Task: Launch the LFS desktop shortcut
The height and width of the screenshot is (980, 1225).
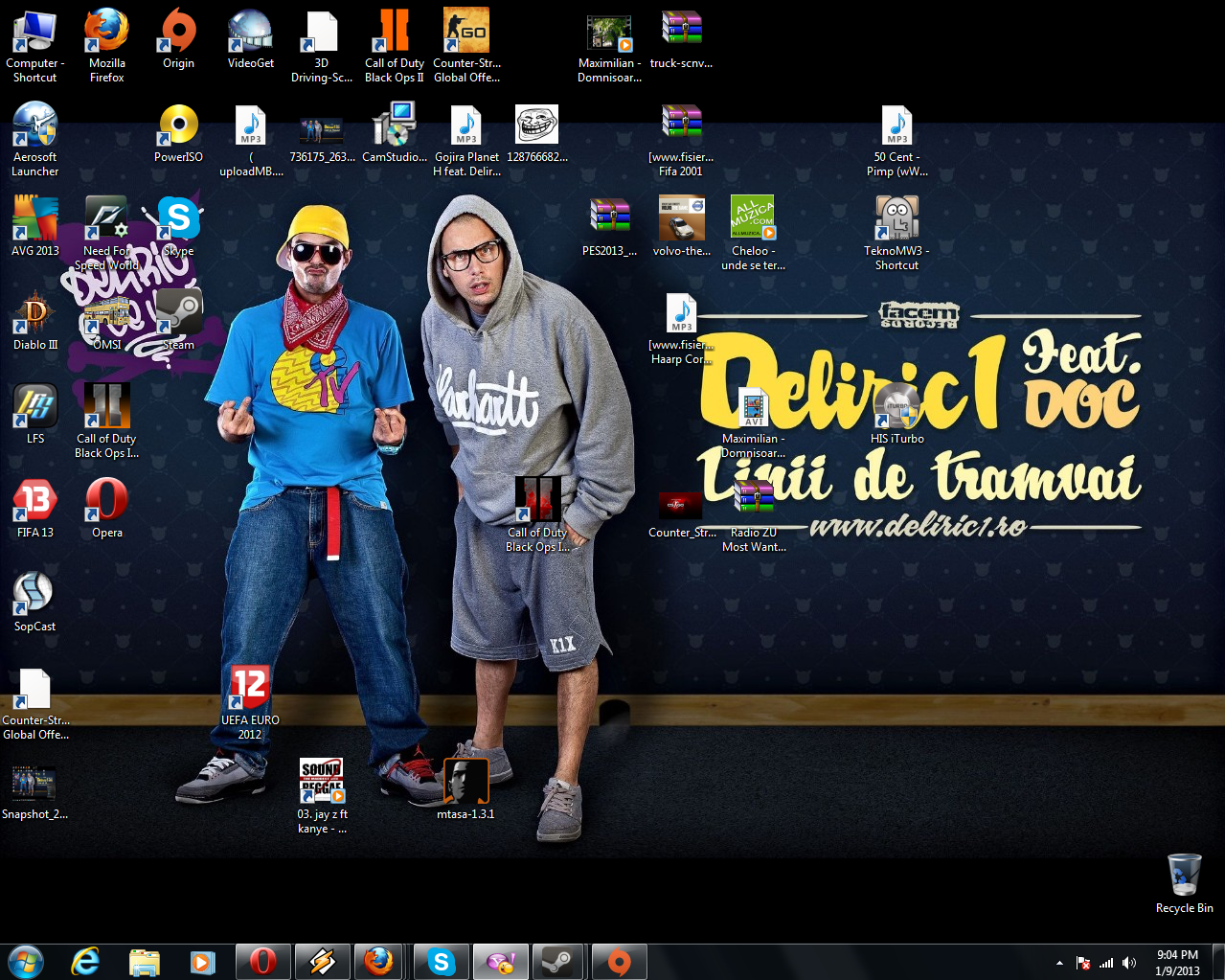Action: click(34, 414)
